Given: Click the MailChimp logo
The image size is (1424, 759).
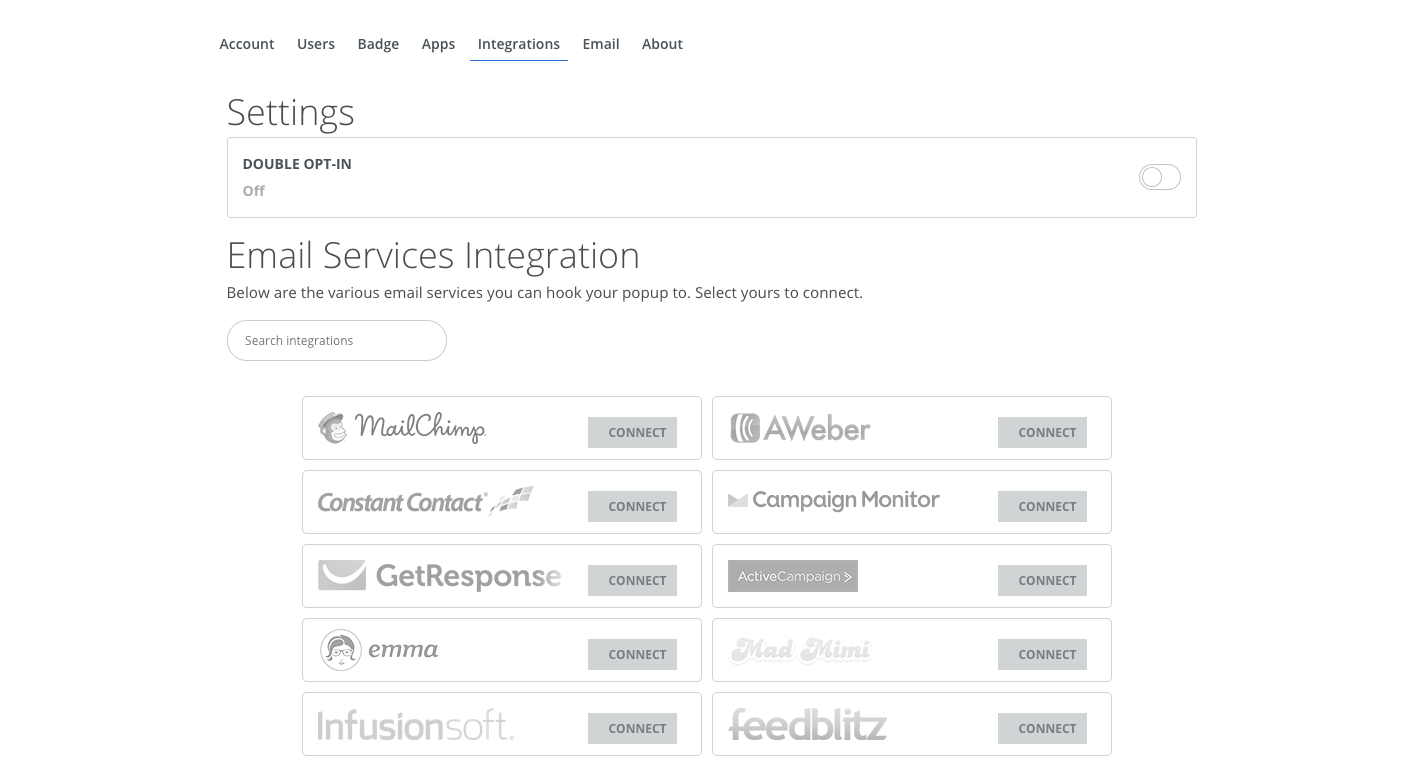Looking at the screenshot, I should coord(402,428).
